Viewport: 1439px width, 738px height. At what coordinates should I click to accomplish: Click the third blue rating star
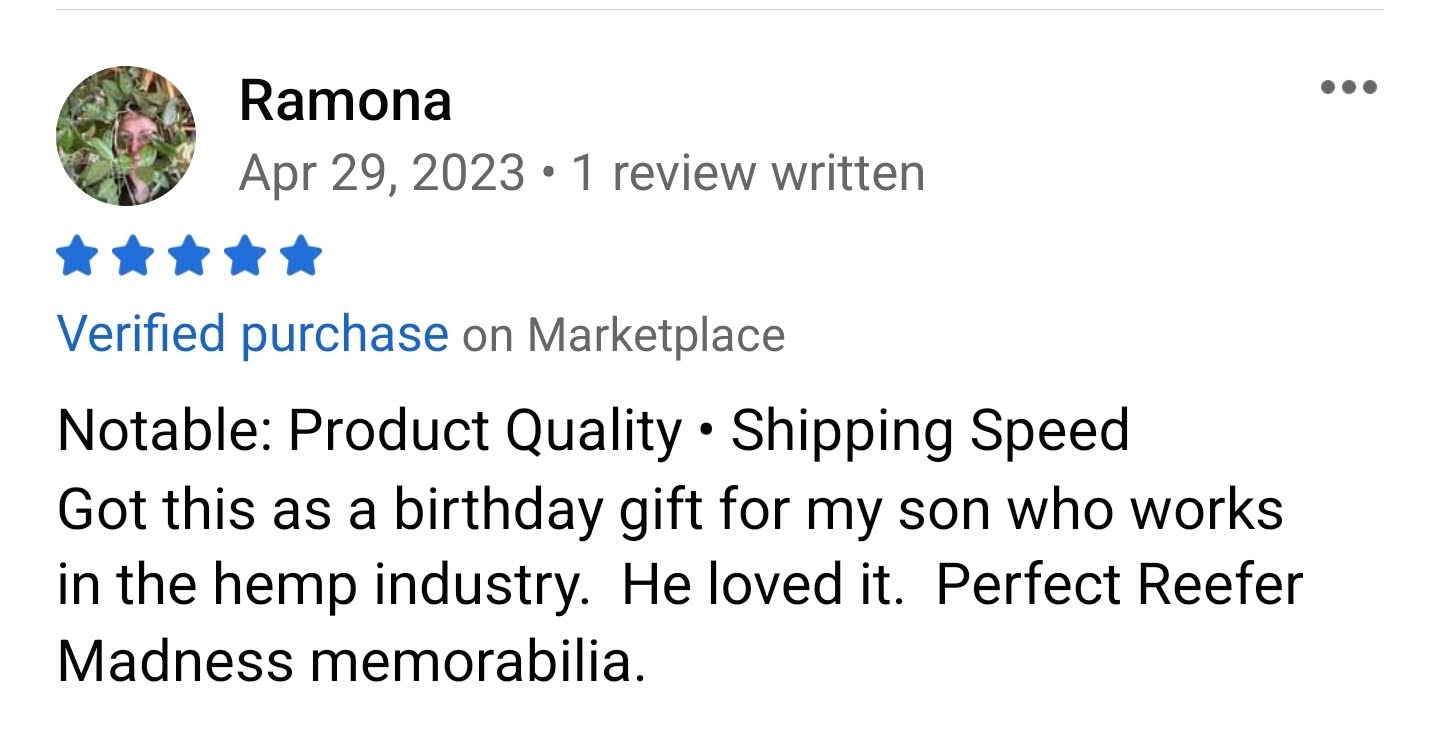(x=190, y=257)
